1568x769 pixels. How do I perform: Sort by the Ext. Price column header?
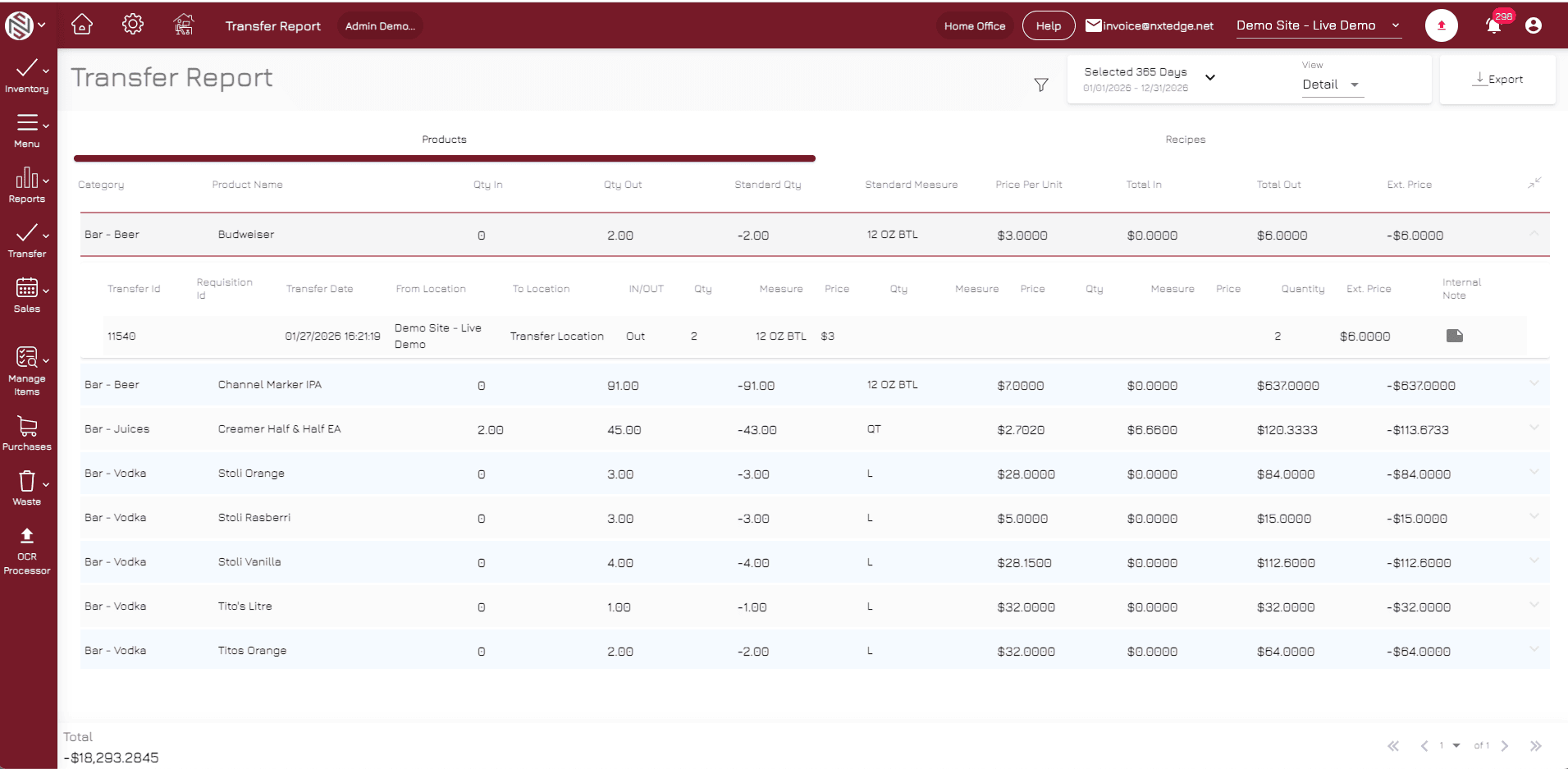pos(1410,185)
